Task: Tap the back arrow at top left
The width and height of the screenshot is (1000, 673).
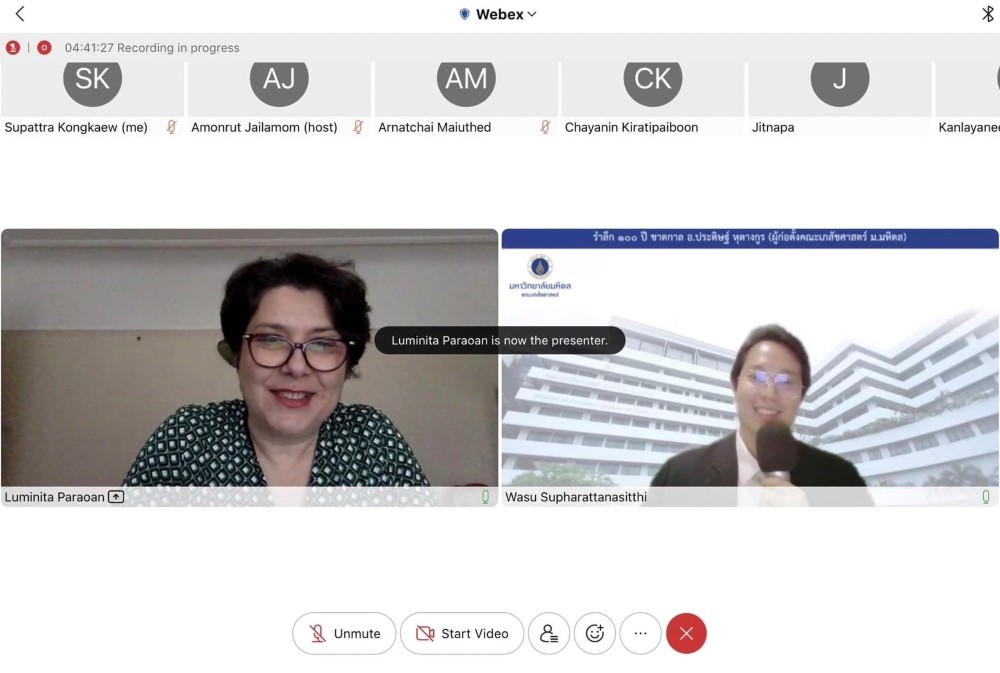Action: point(20,14)
